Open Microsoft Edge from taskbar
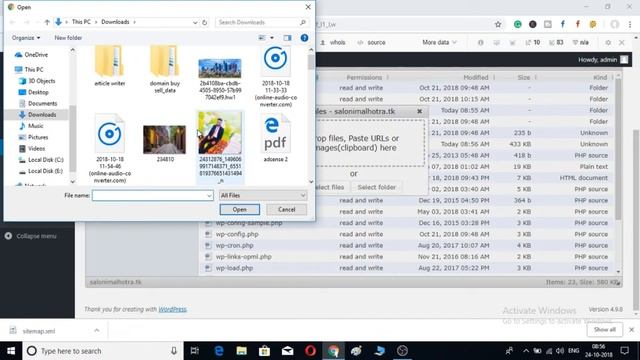Viewport: 640px width, 360px height. [x=219, y=351]
